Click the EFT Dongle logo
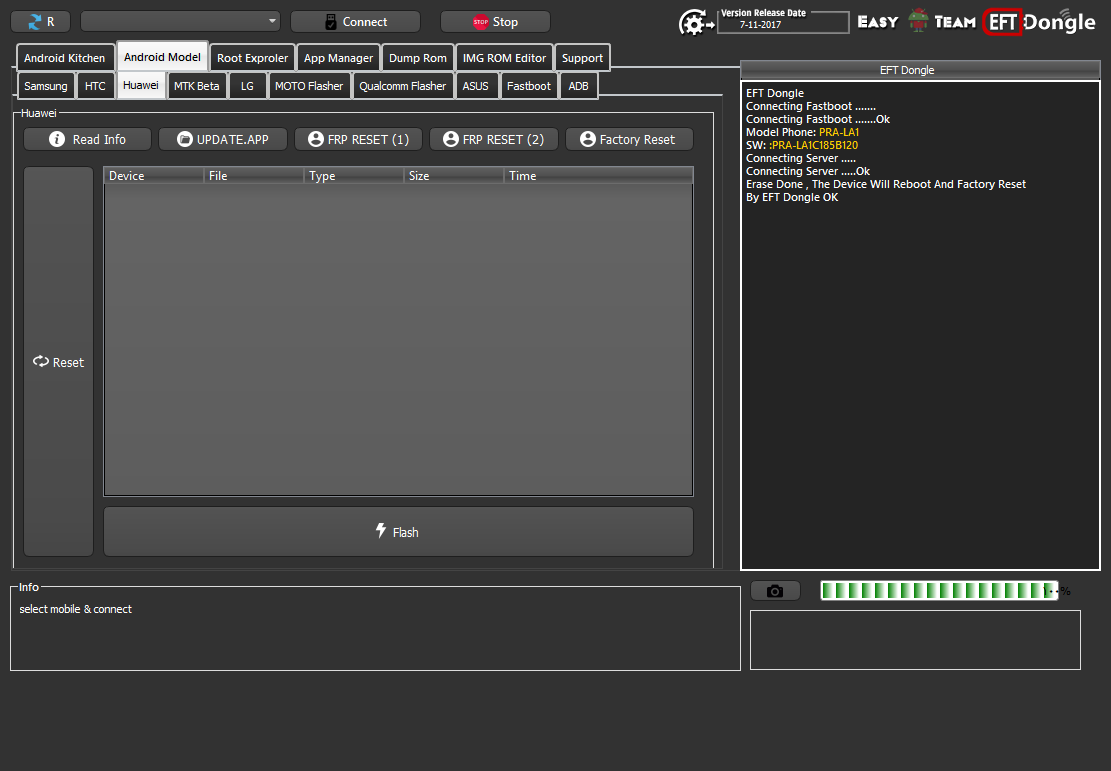 tap(1039, 22)
